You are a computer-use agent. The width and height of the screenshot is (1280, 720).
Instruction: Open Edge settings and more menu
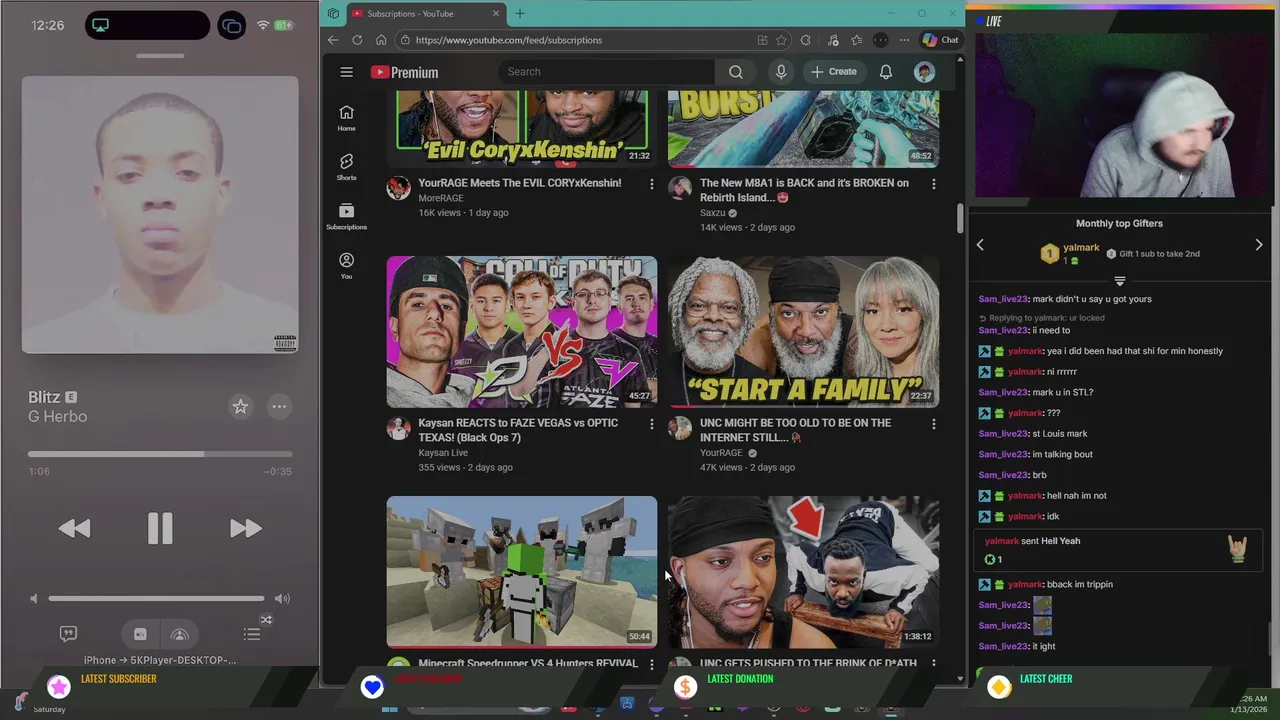(904, 40)
